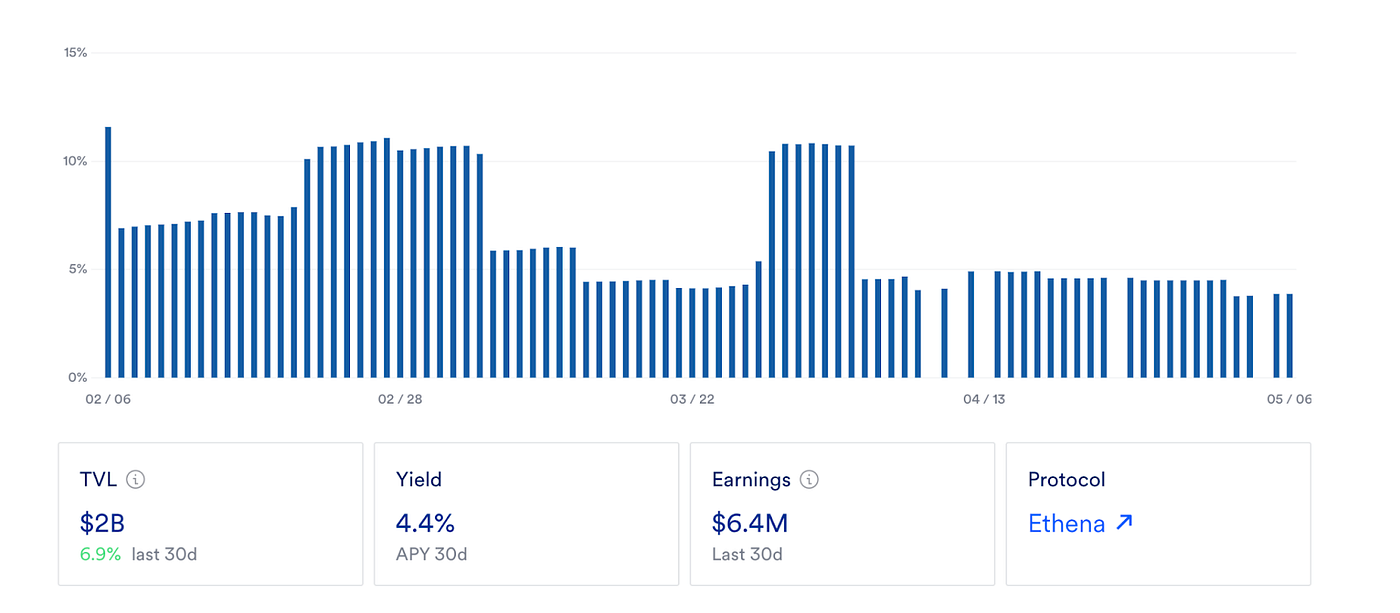This screenshot has height=613, width=1400.
Task: Click the 5% axis label
Action: (79, 269)
